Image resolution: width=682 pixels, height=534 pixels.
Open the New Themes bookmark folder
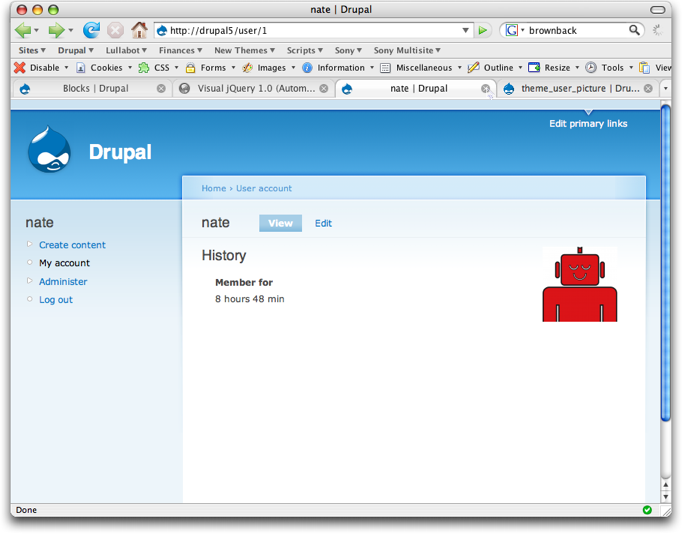click(x=244, y=50)
